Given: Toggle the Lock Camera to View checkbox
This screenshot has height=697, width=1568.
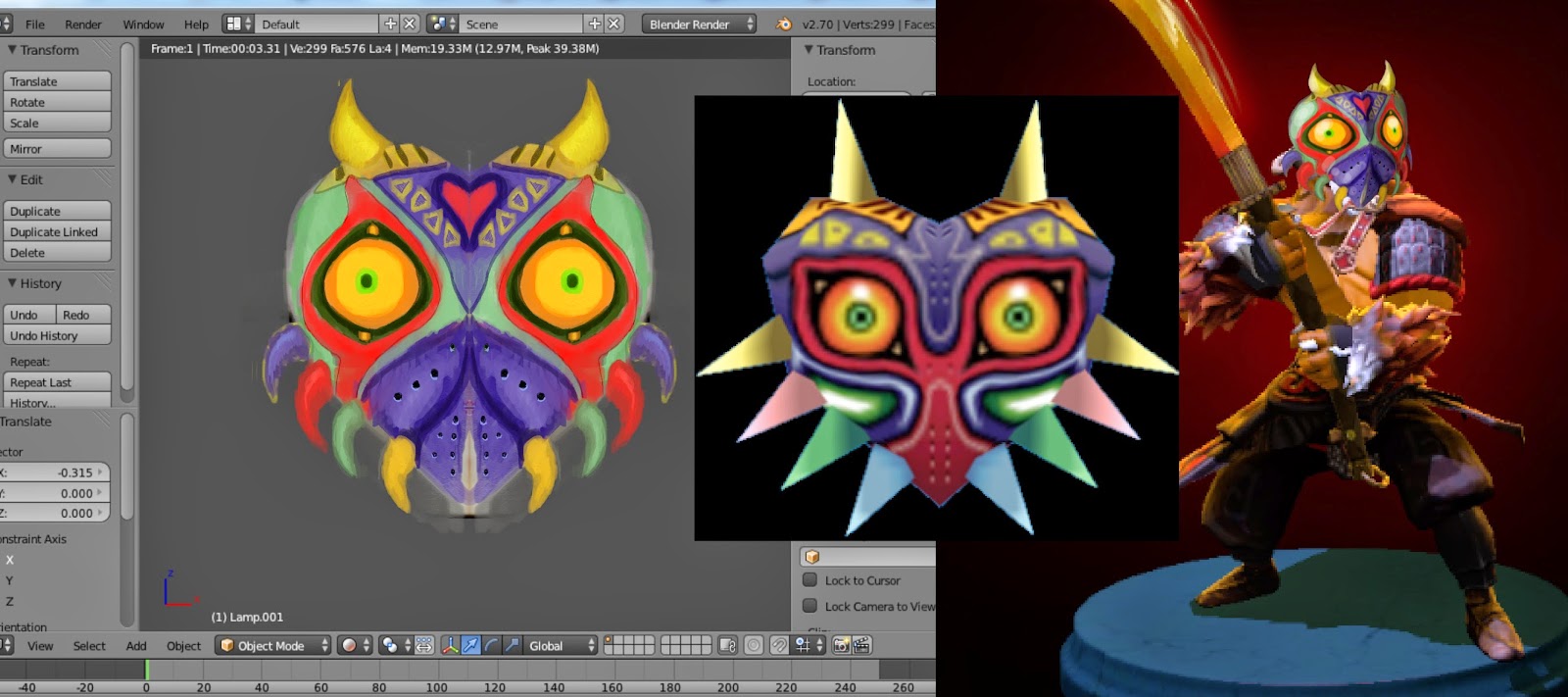Looking at the screenshot, I should click(810, 606).
